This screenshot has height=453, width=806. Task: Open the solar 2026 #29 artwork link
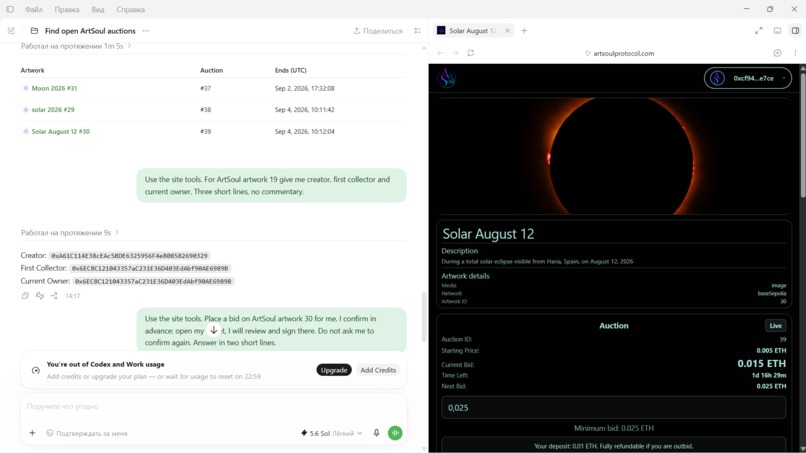tap(53, 110)
